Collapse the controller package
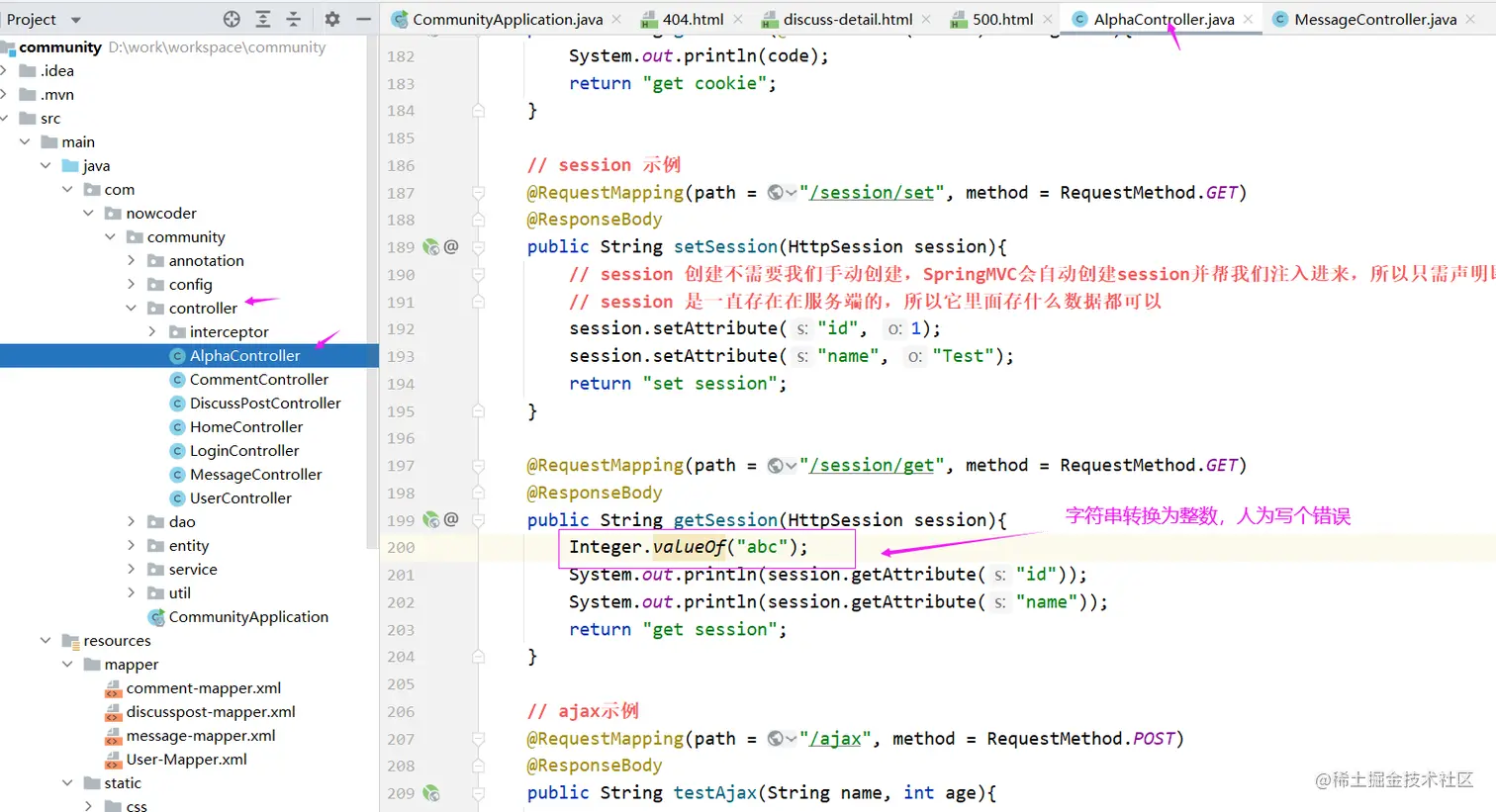Image resolution: width=1496 pixels, height=812 pixels. point(131,308)
